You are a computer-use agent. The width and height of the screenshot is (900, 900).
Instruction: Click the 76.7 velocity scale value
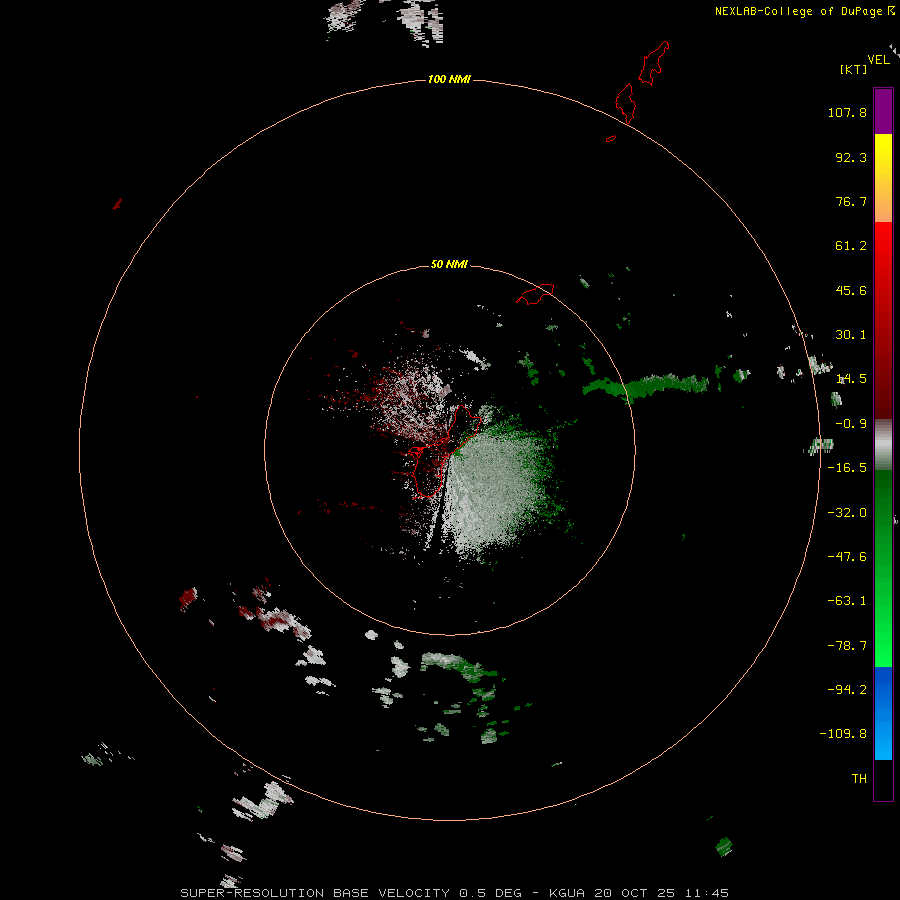(x=851, y=201)
